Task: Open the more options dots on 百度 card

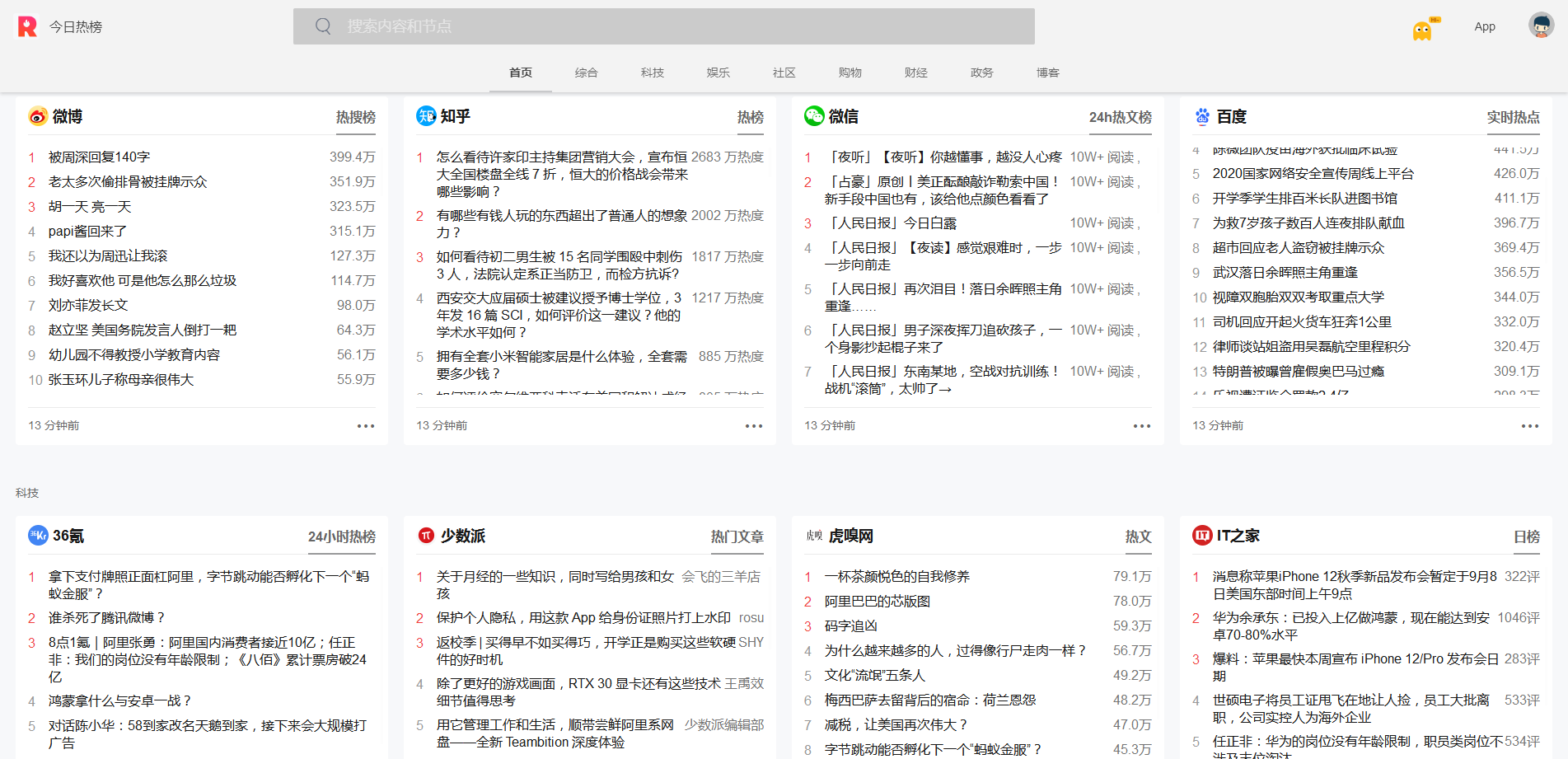Action: click(1530, 426)
